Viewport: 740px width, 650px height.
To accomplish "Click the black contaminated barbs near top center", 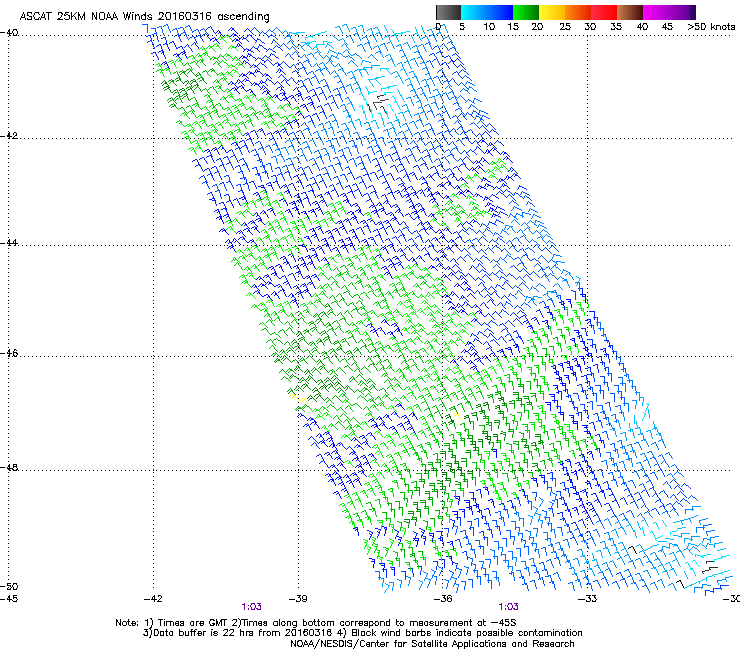I will pyautogui.click(x=380, y=103).
